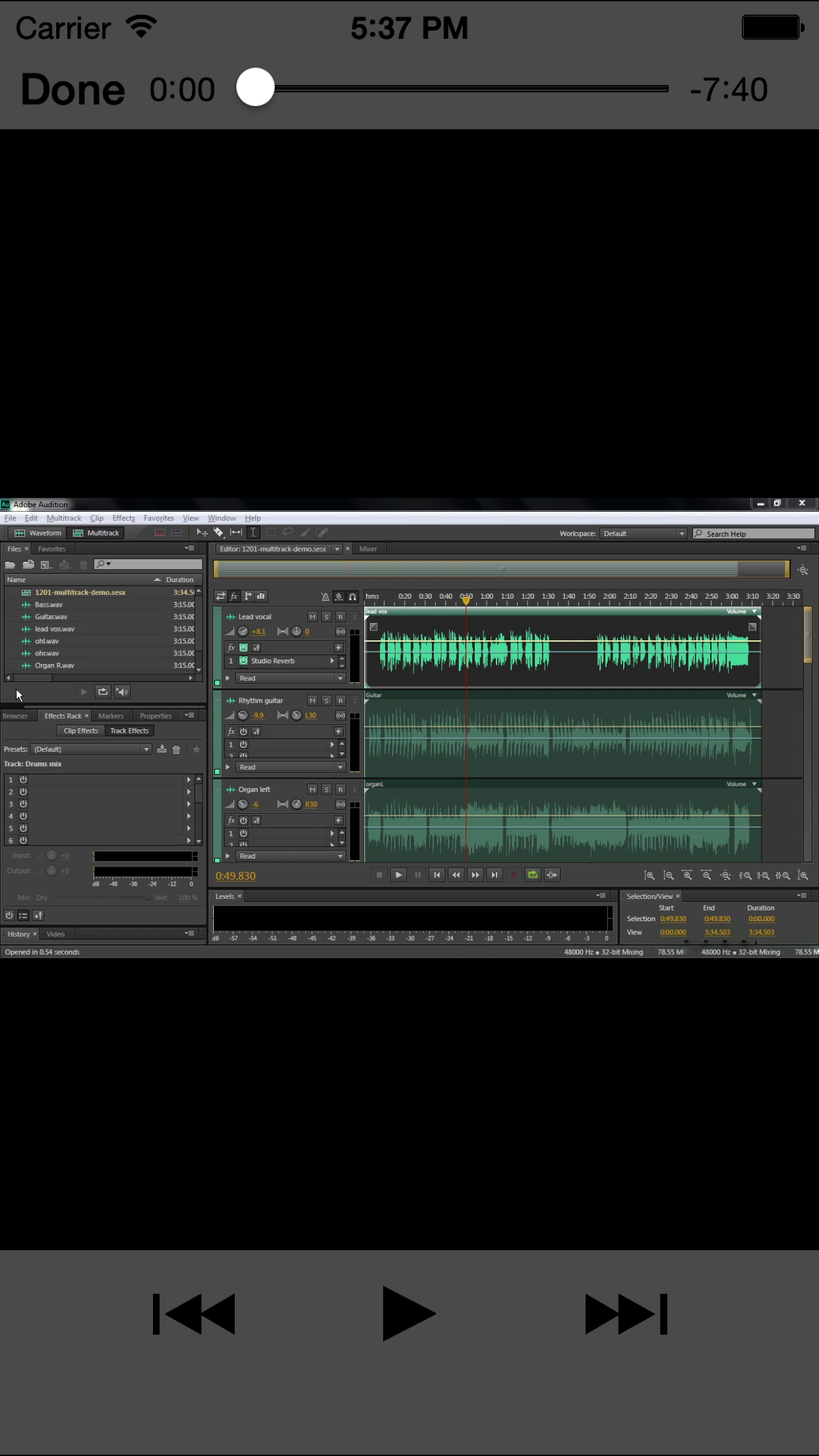
Task: Skip to the next video track
Action: point(626,1314)
